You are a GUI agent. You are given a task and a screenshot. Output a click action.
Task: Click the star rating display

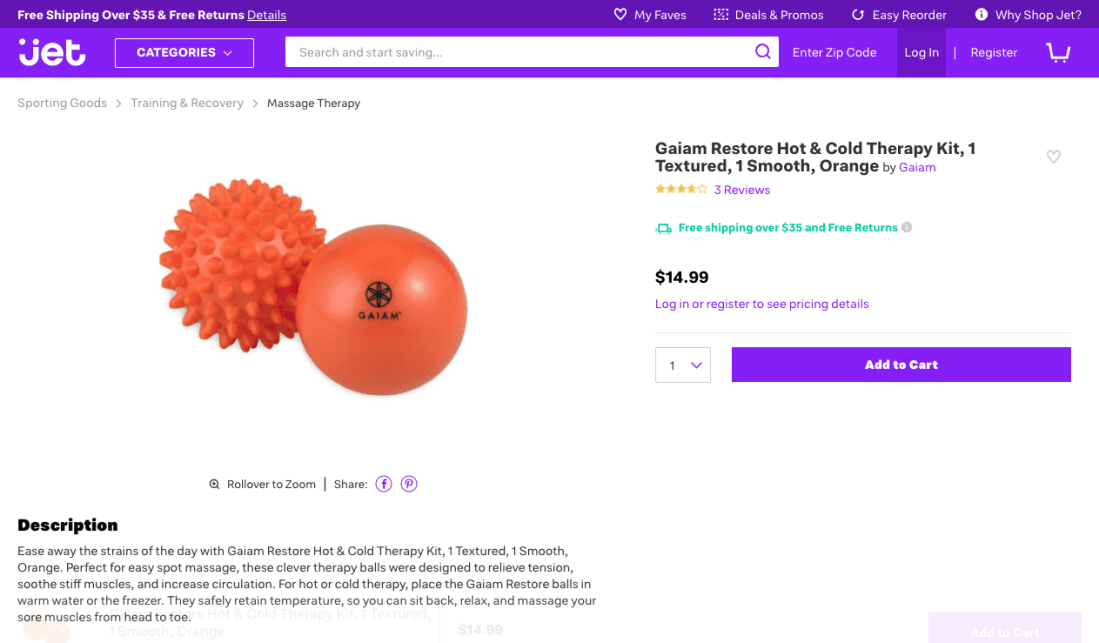point(680,188)
